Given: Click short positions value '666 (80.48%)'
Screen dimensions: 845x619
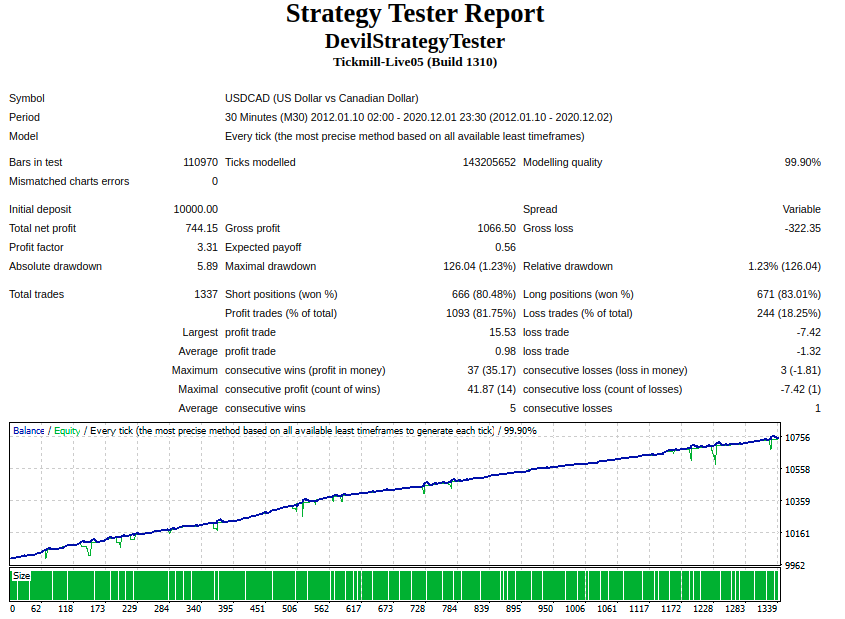Looking at the screenshot, I should click(483, 294).
